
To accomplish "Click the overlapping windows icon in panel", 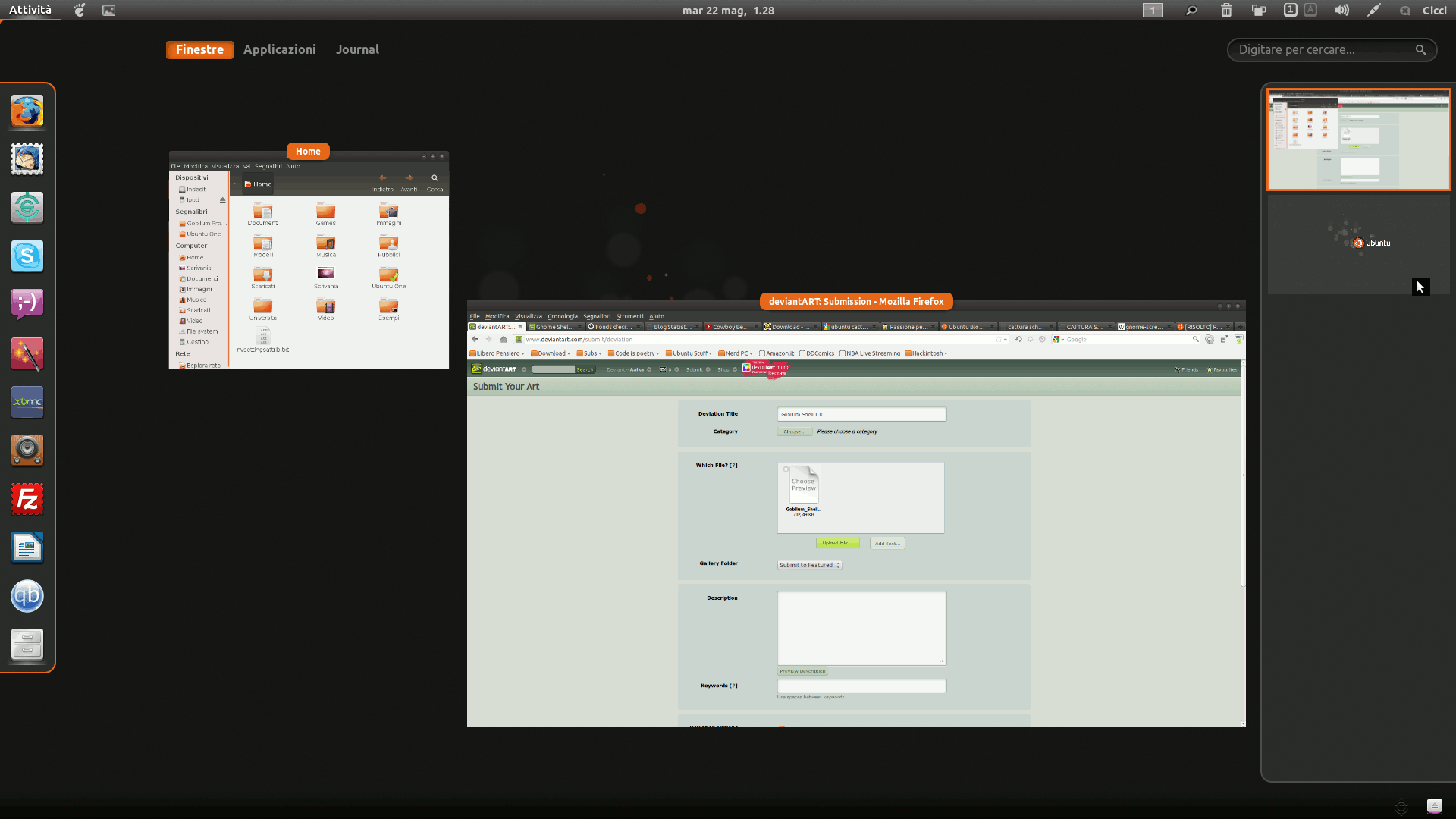I will point(1259,11).
